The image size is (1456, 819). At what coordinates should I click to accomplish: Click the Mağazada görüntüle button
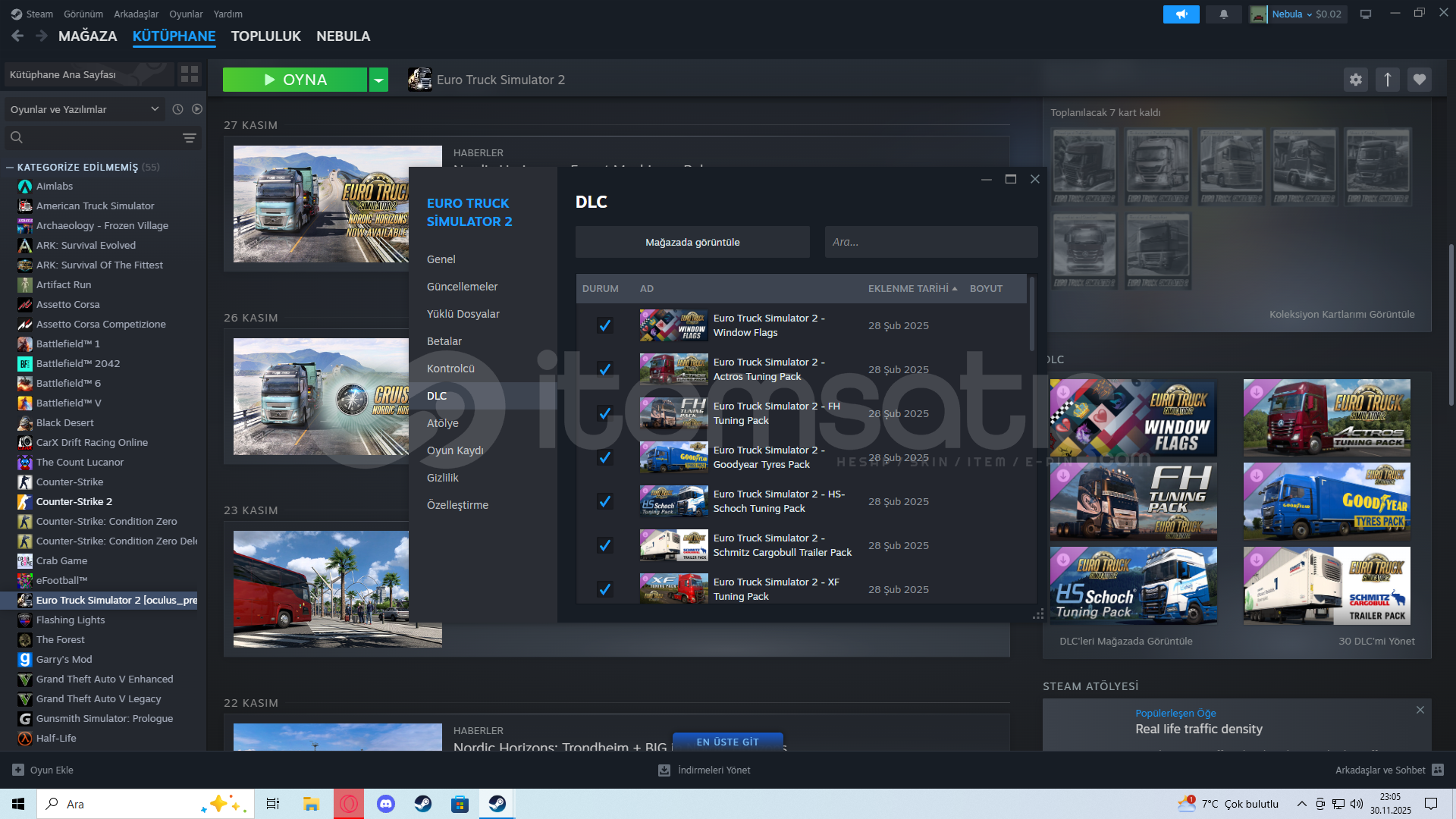coord(692,243)
